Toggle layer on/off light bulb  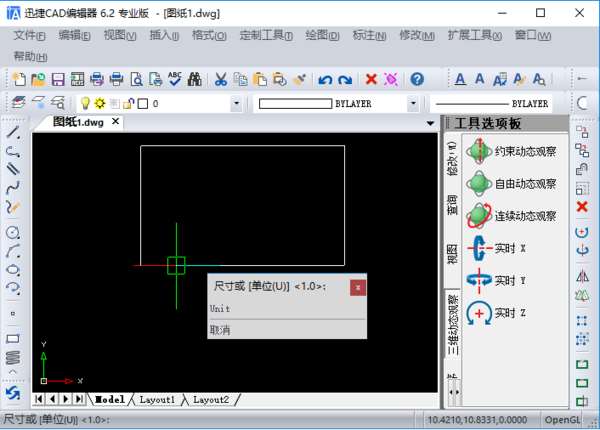tap(85, 103)
